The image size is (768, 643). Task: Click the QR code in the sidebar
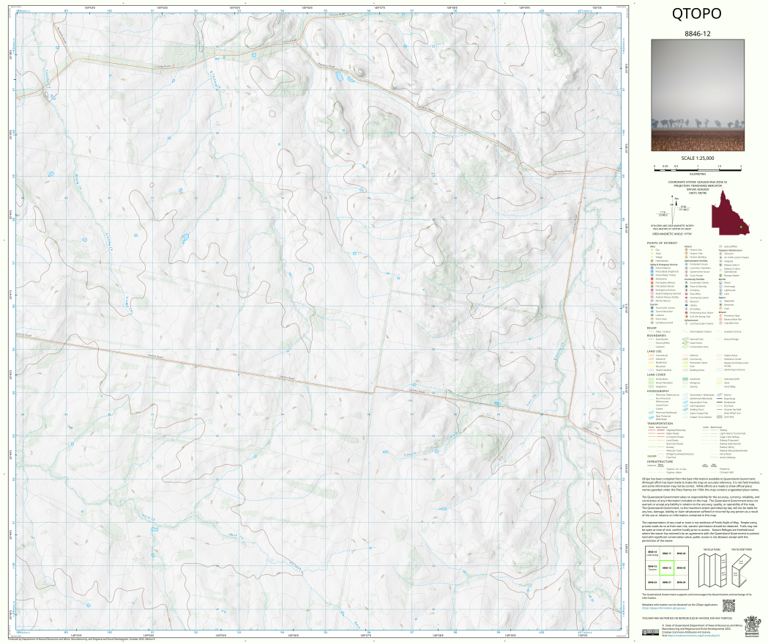click(x=729, y=606)
